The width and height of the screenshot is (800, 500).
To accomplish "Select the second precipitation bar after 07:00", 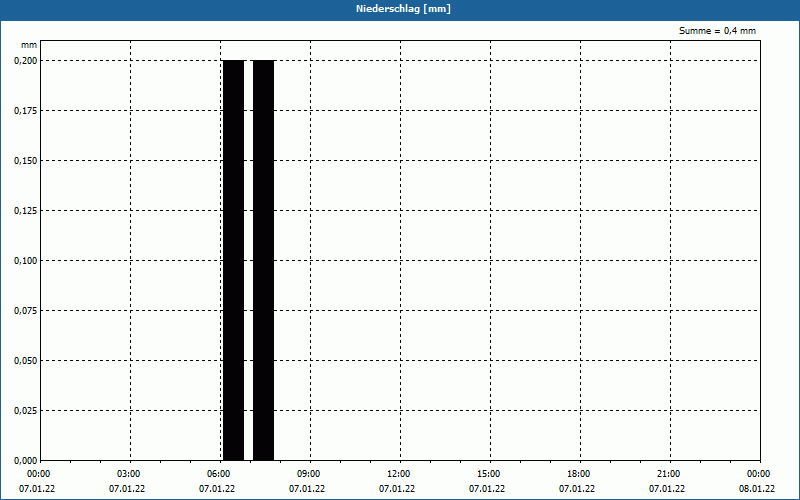I will click(x=263, y=260).
